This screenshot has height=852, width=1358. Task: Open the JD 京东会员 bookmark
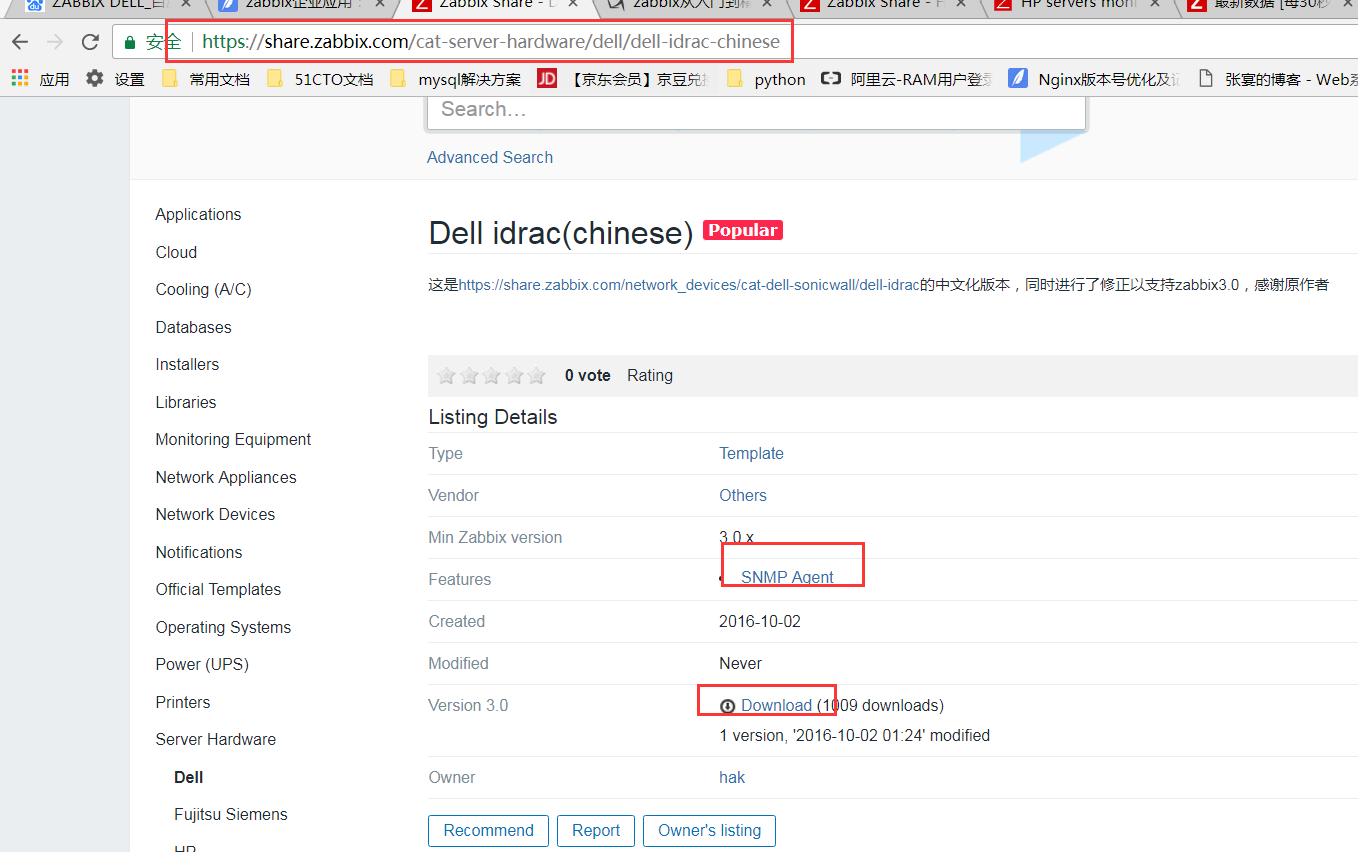(x=624, y=79)
